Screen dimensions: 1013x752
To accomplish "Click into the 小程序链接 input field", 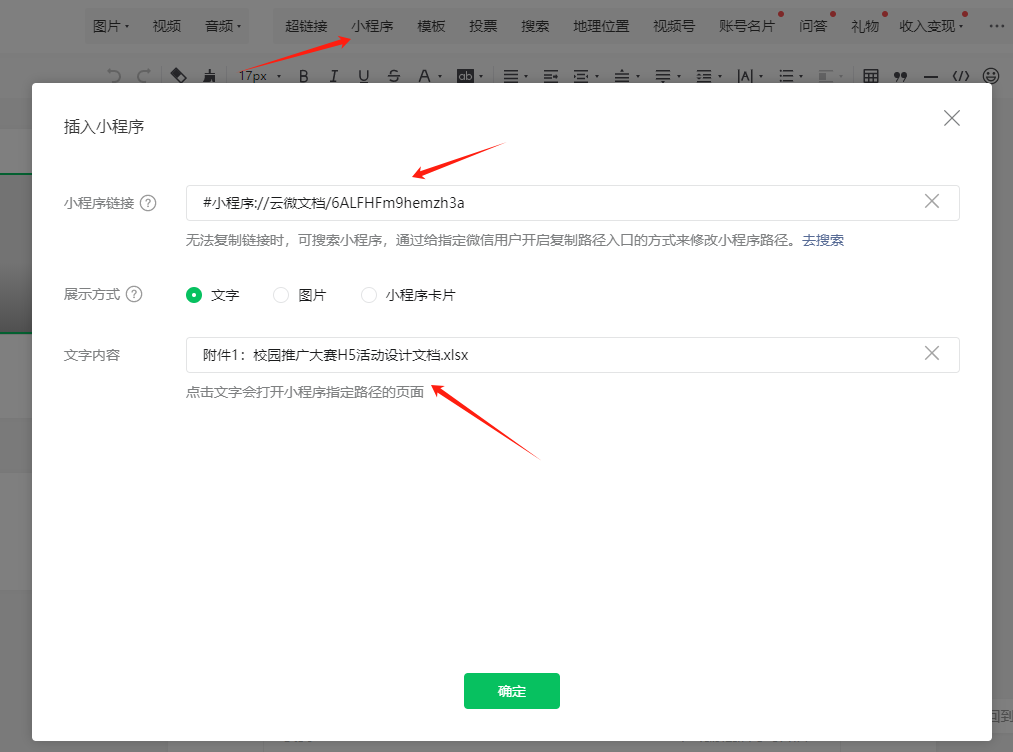I will coord(550,203).
